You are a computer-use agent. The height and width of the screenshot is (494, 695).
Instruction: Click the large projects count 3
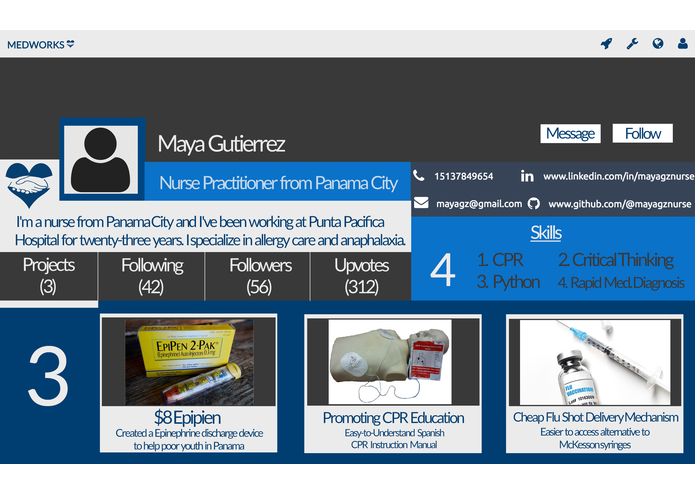click(x=48, y=376)
